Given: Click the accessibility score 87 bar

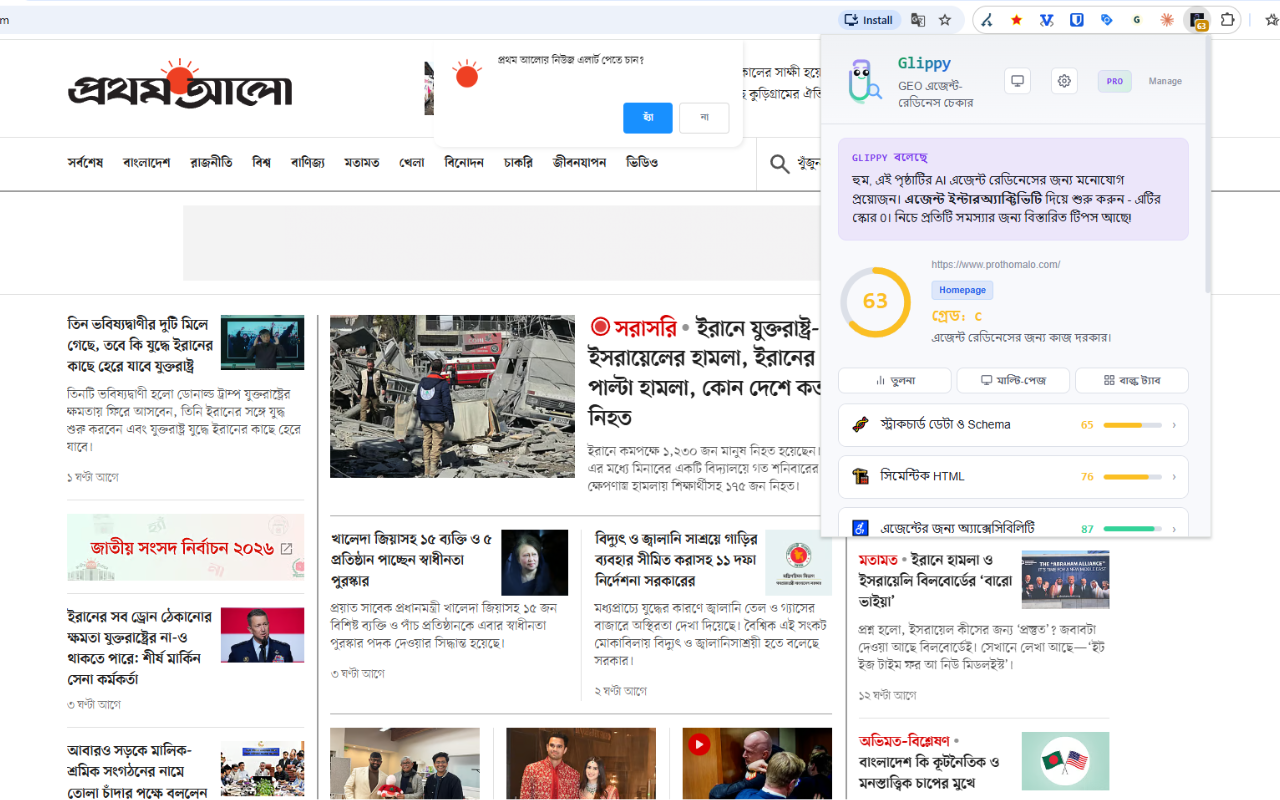Looking at the screenshot, I should tap(1132, 529).
